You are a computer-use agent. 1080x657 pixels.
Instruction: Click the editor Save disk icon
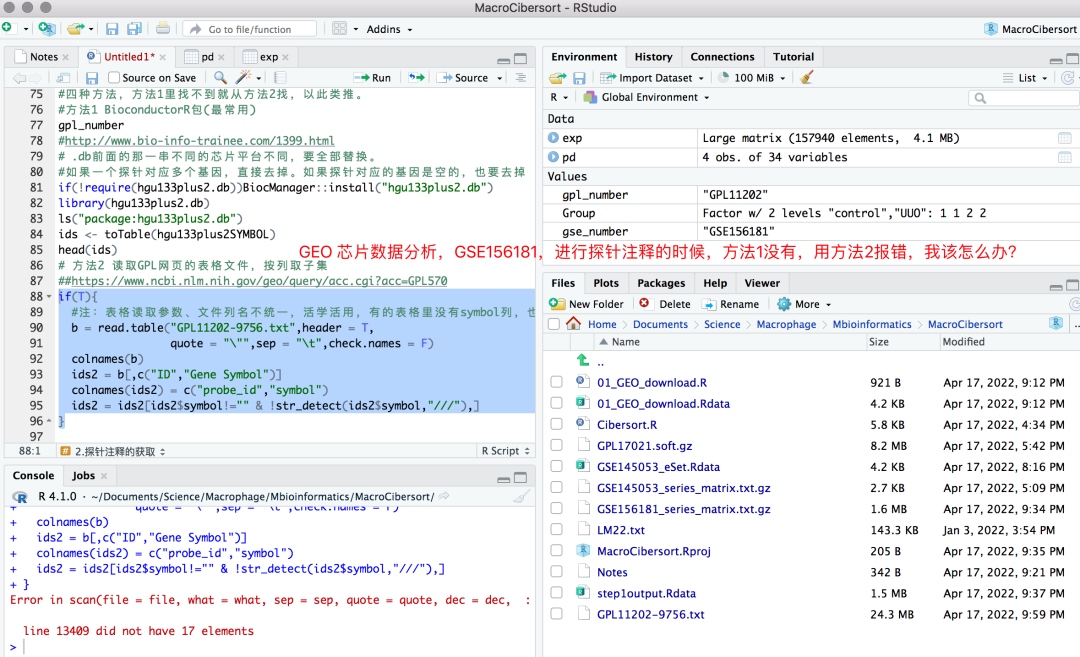click(x=92, y=78)
